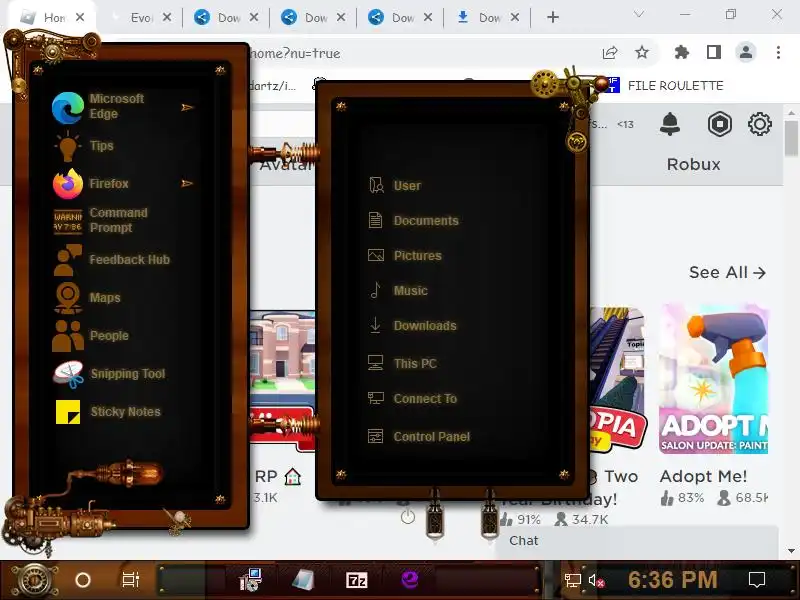Open FILE ROULETTE bookmark
The height and width of the screenshot is (600, 800).
click(x=666, y=85)
